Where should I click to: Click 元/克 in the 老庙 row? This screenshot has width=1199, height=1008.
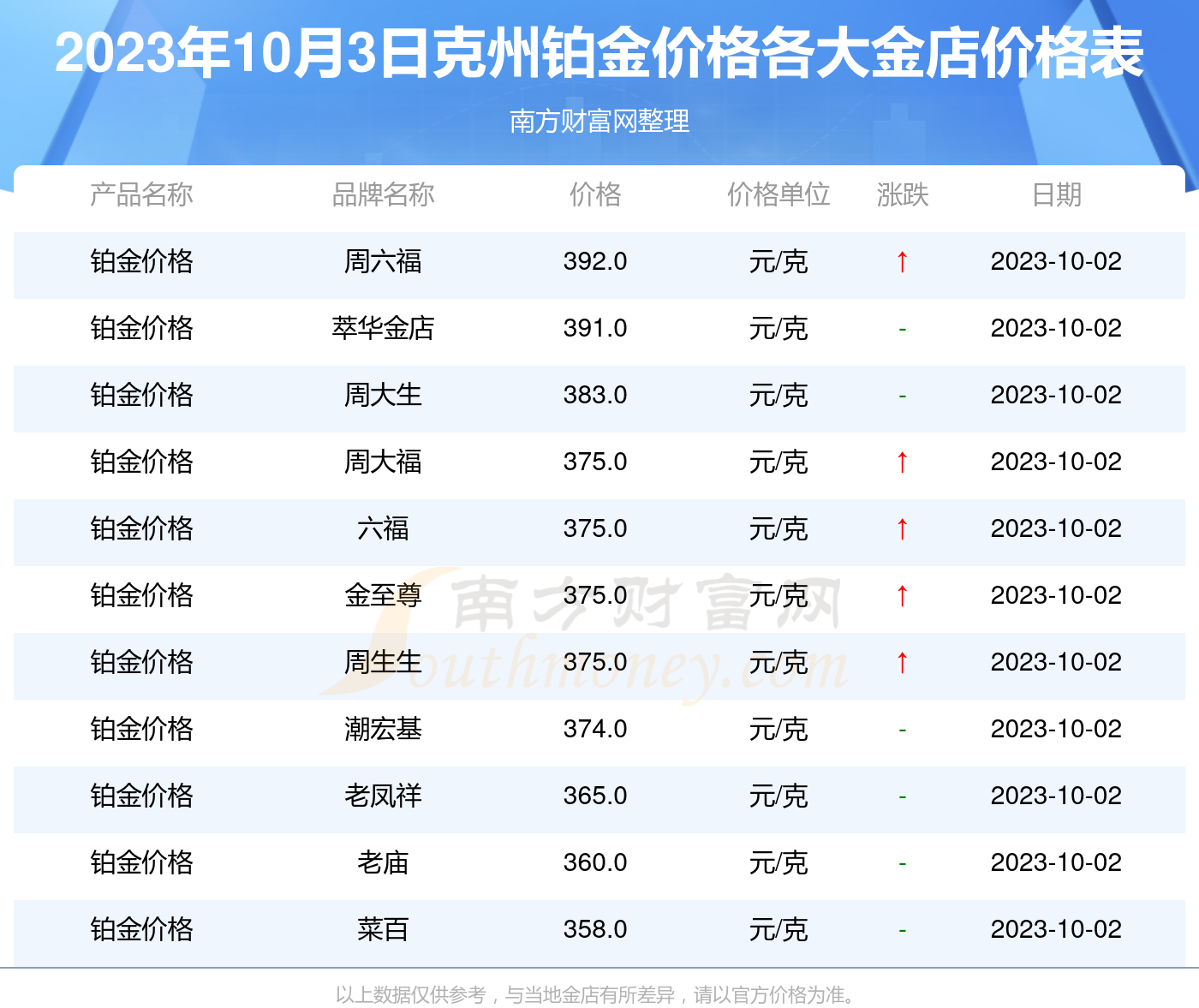(778, 863)
